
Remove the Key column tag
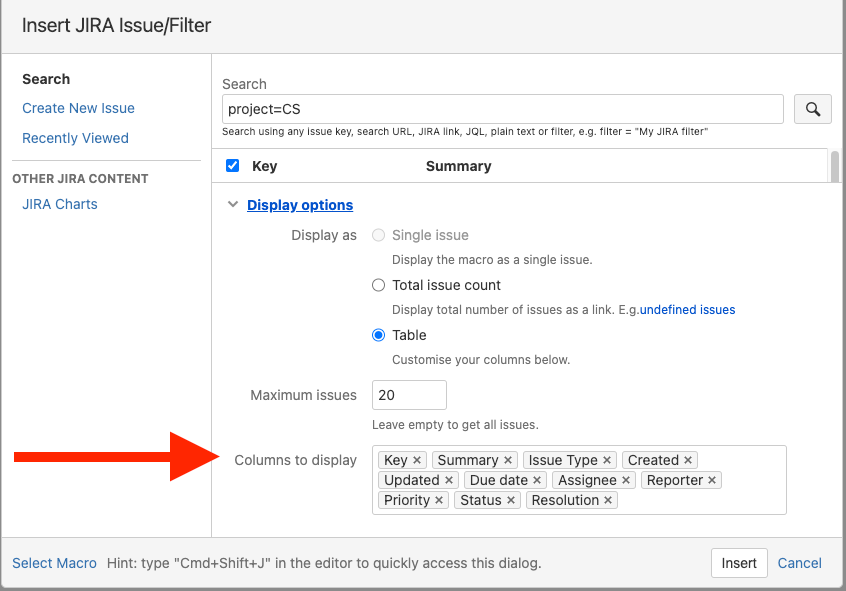(417, 460)
